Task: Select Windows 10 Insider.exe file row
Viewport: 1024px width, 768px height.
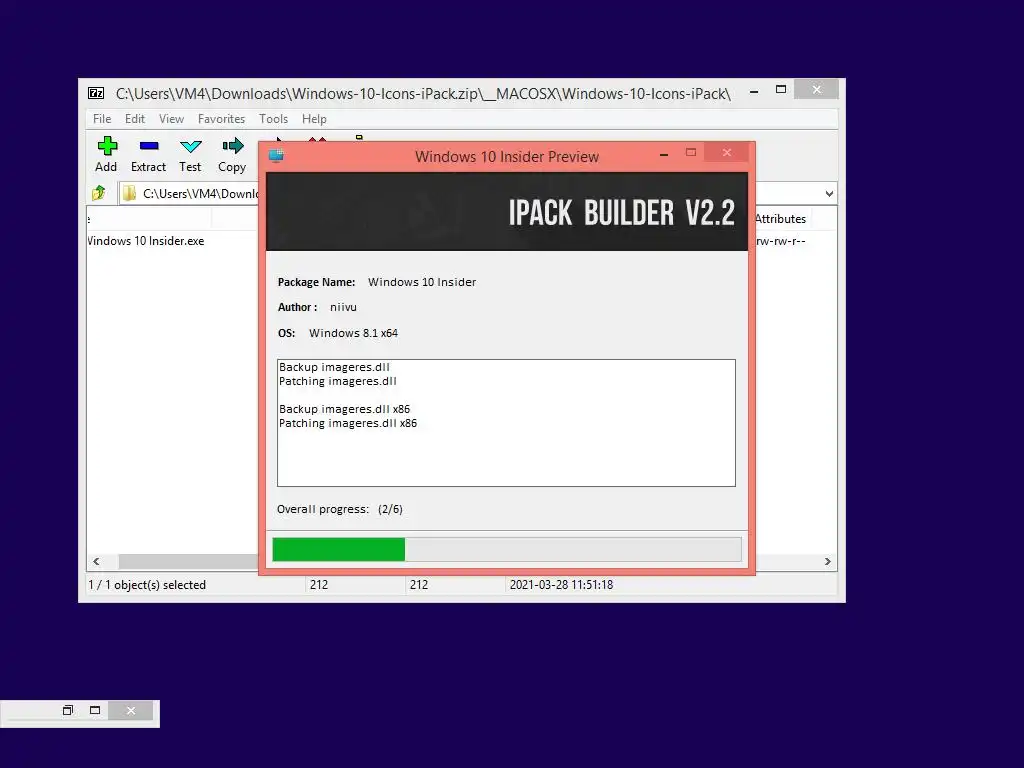Action: click(146, 241)
